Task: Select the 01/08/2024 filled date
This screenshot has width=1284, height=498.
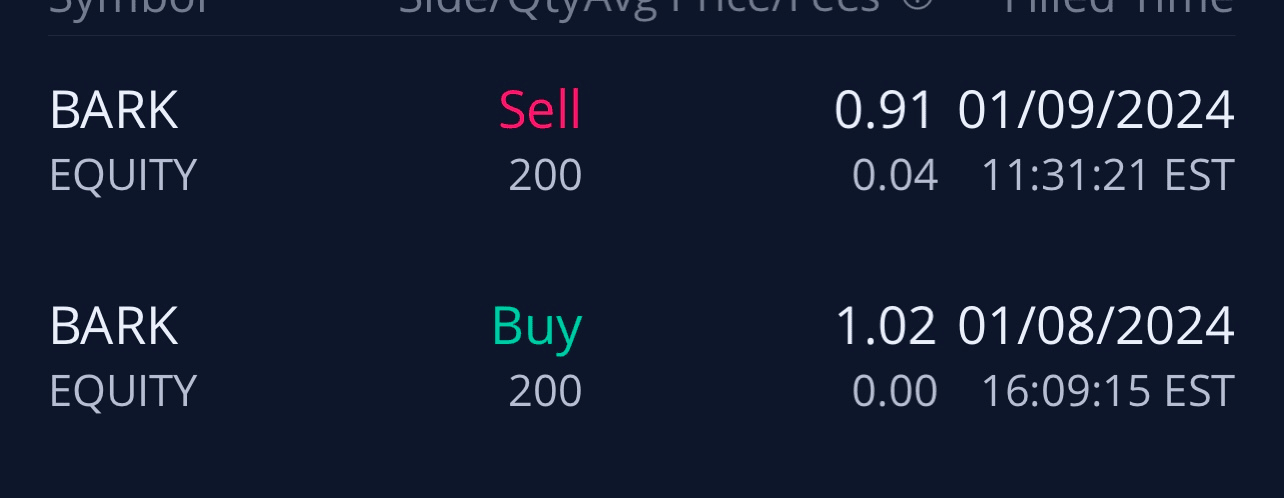Action: (x=1096, y=326)
